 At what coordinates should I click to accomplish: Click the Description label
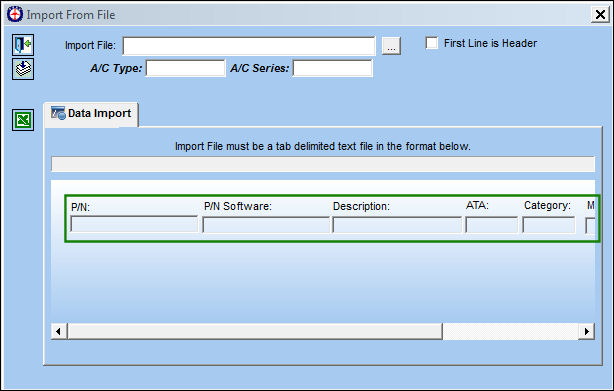pos(361,206)
